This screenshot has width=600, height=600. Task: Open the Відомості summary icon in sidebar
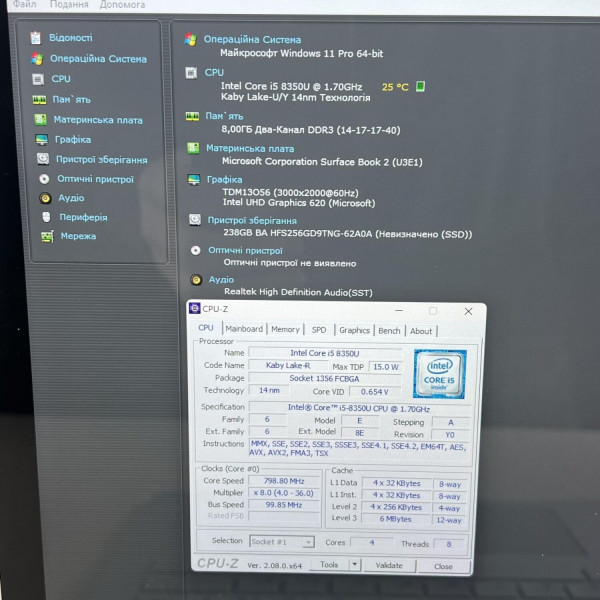point(36,38)
